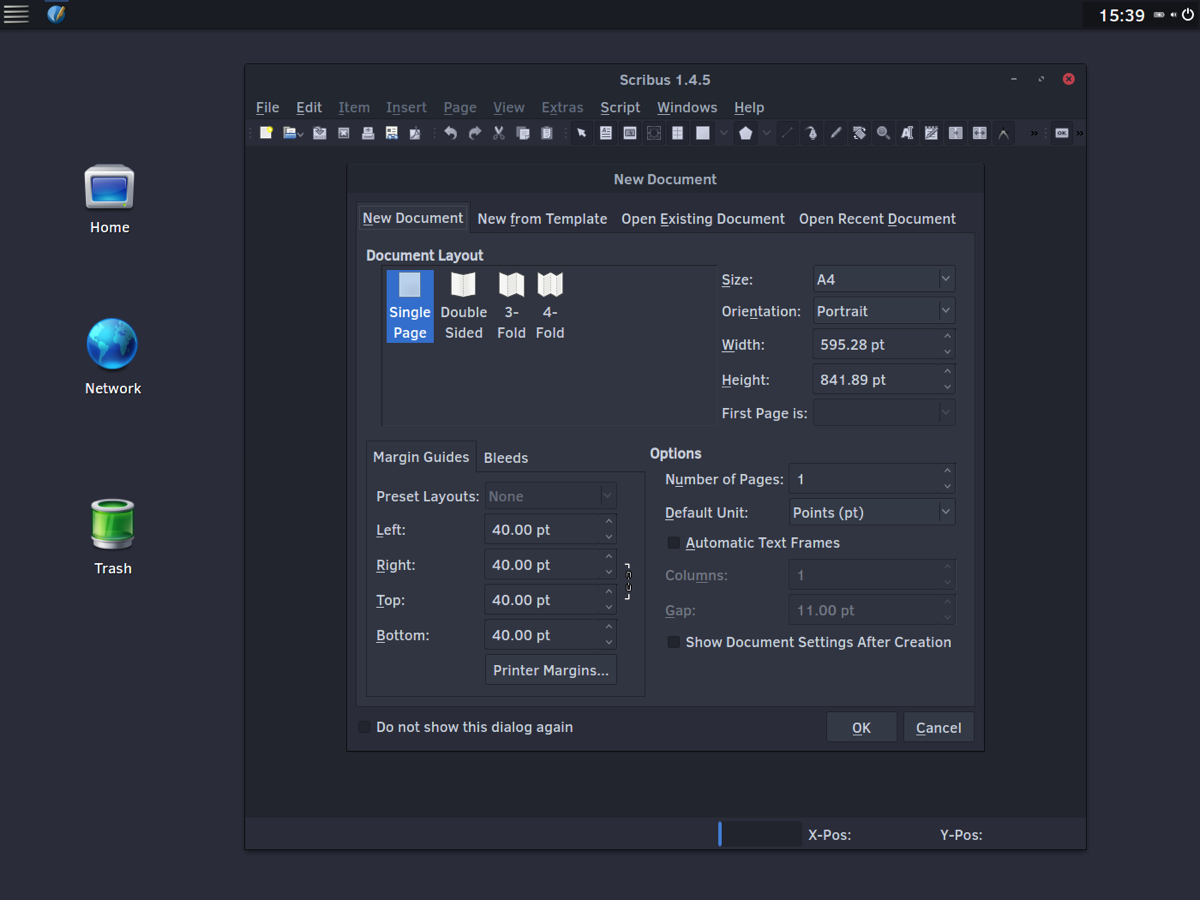Open the Help menu

pos(749,107)
